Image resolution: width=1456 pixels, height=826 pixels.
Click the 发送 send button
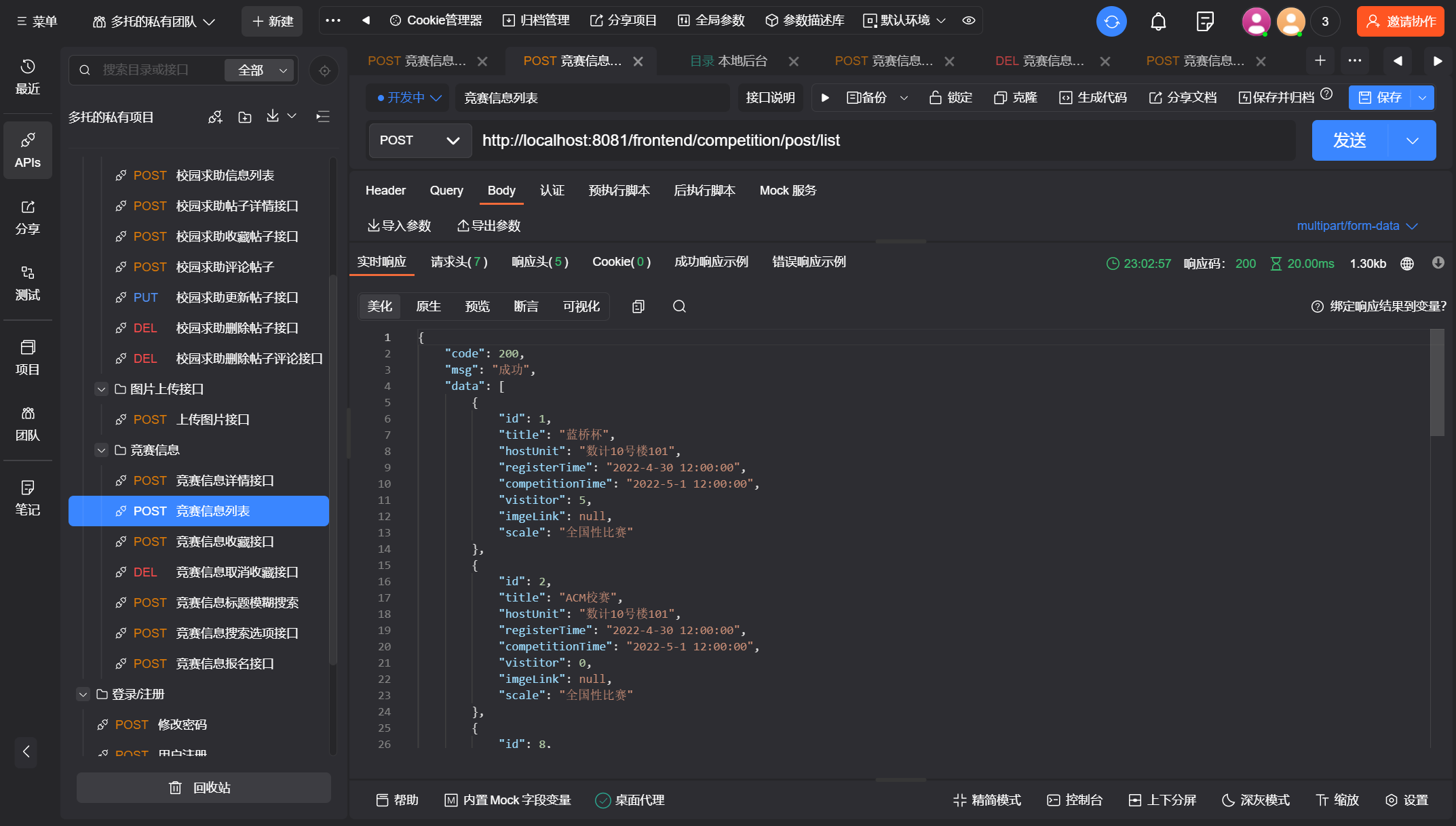coord(1349,140)
